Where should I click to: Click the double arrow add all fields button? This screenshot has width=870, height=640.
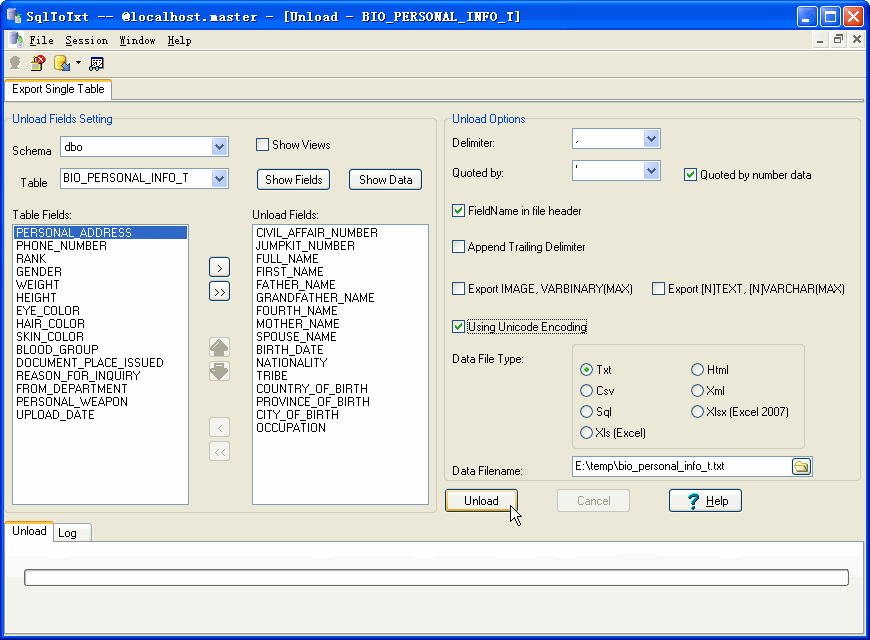pos(220,291)
